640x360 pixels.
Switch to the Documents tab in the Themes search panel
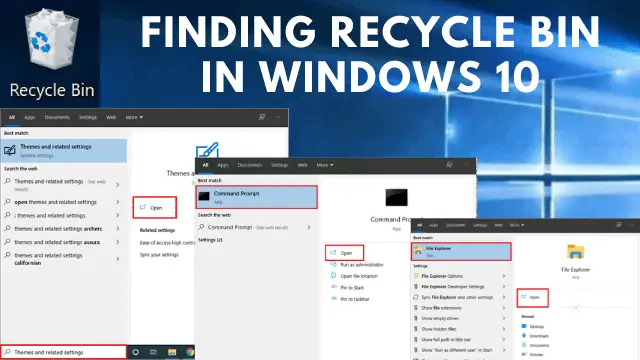point(57,117)
